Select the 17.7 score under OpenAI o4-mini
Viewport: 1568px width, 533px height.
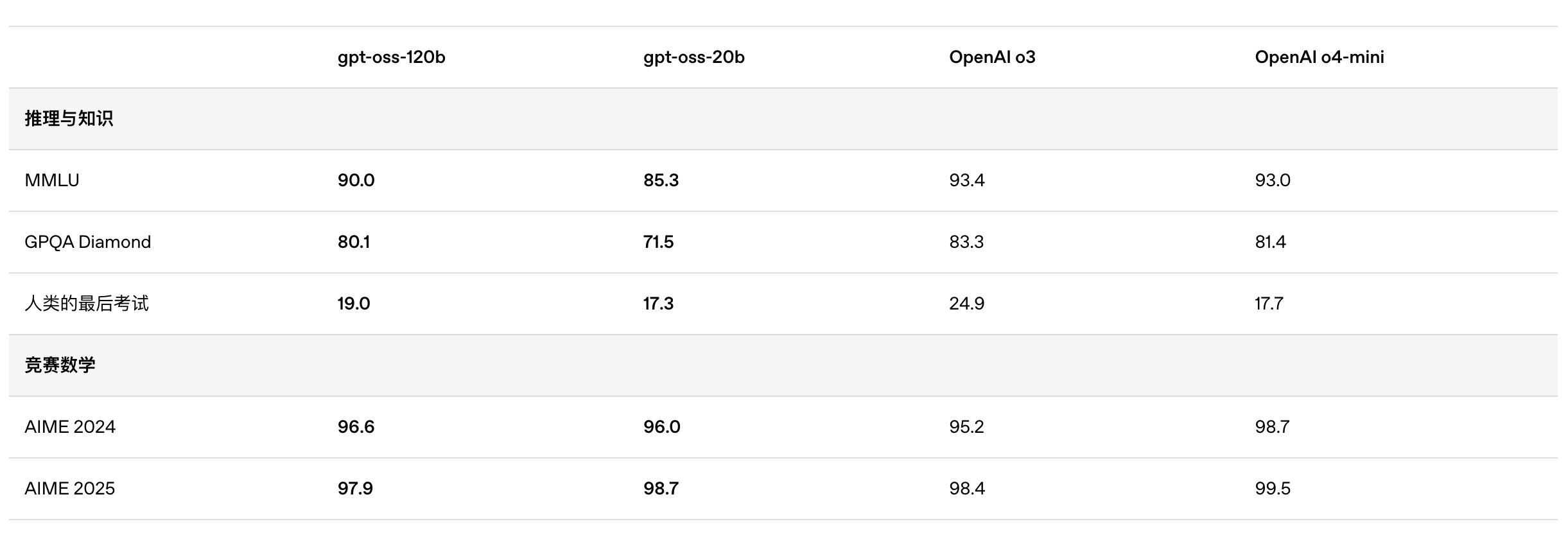coord(1269,304)
